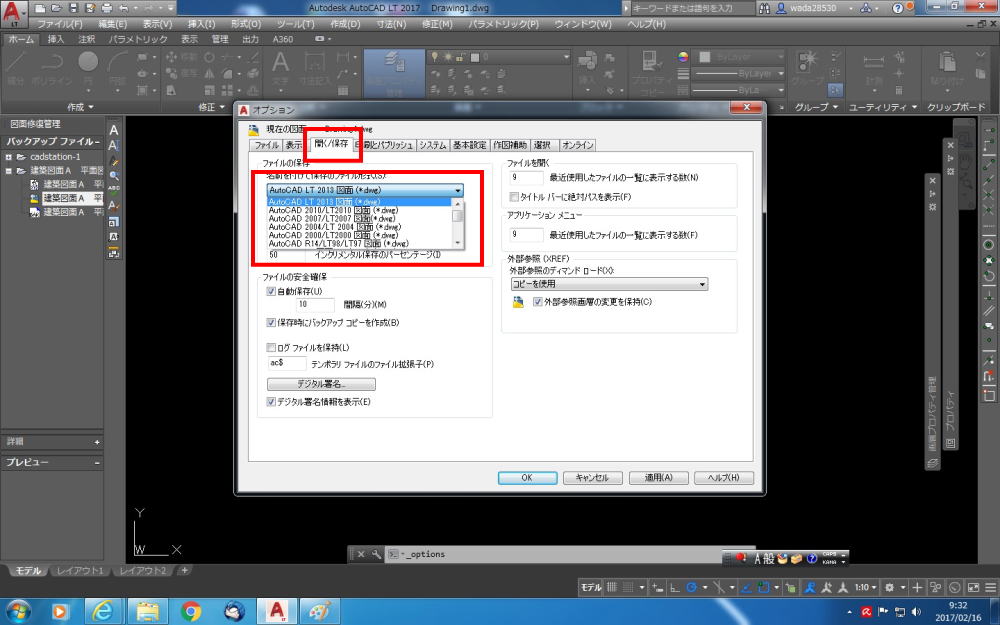
Task: Toggle 外部参照画層の変更を保持(C) checkbox
Action: tap(538, 302)
